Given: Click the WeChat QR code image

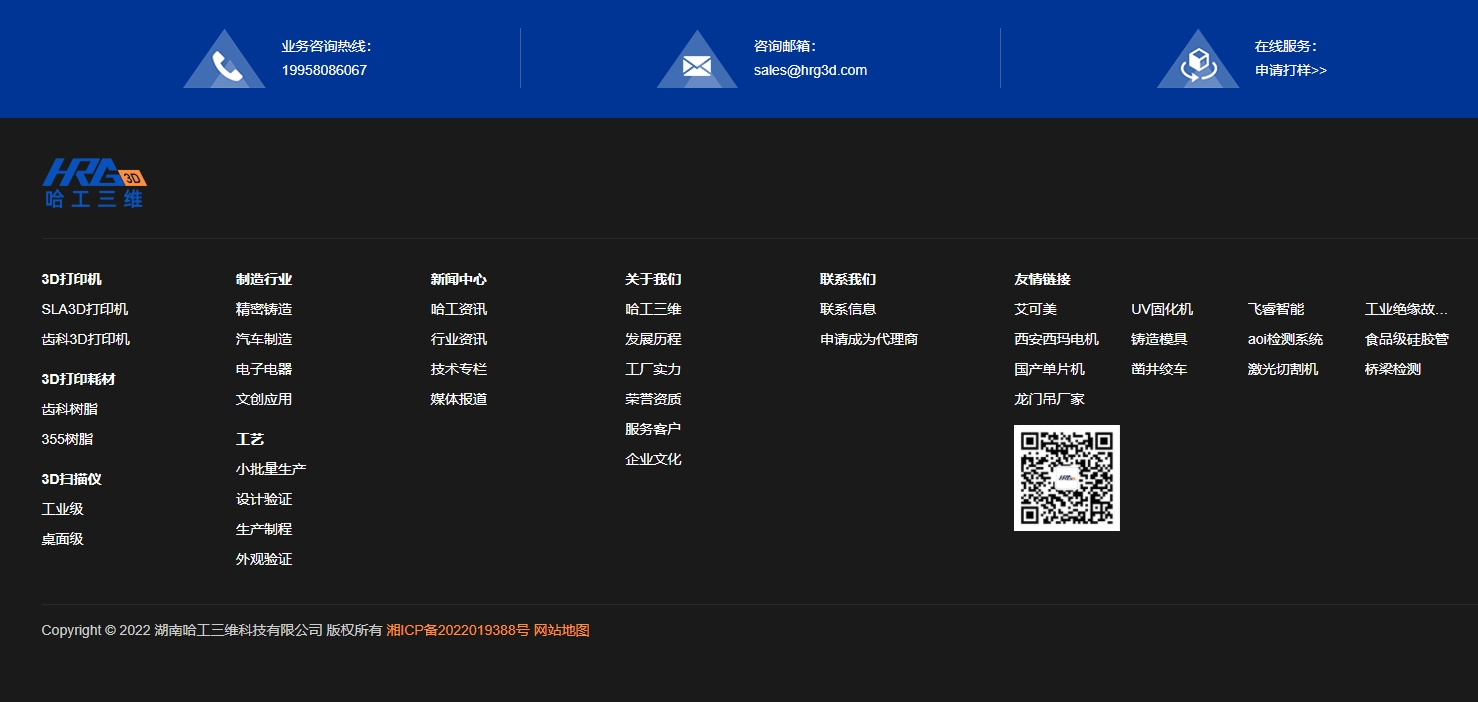Looking at the screenshot, I should 1067,478.
